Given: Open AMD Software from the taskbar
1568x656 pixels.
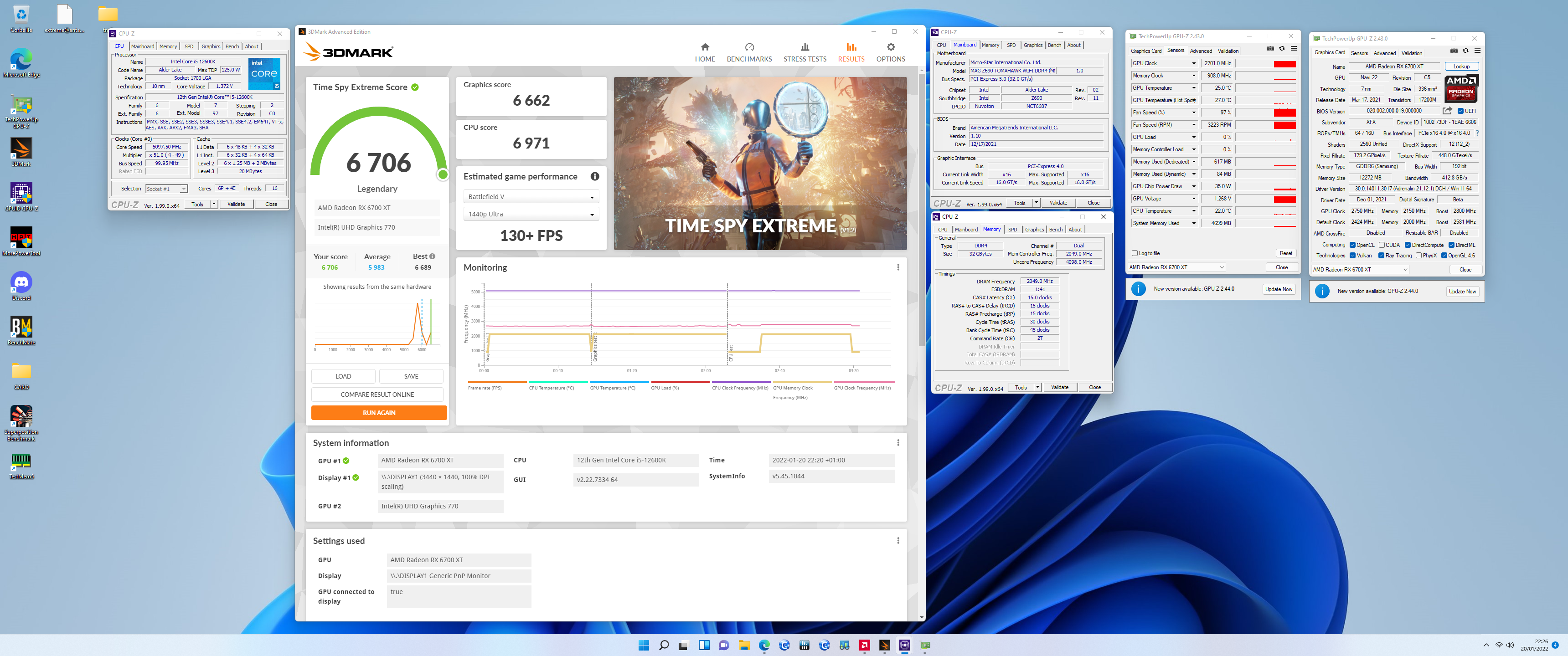Looking at the screenshot, I should pos(864,646).
